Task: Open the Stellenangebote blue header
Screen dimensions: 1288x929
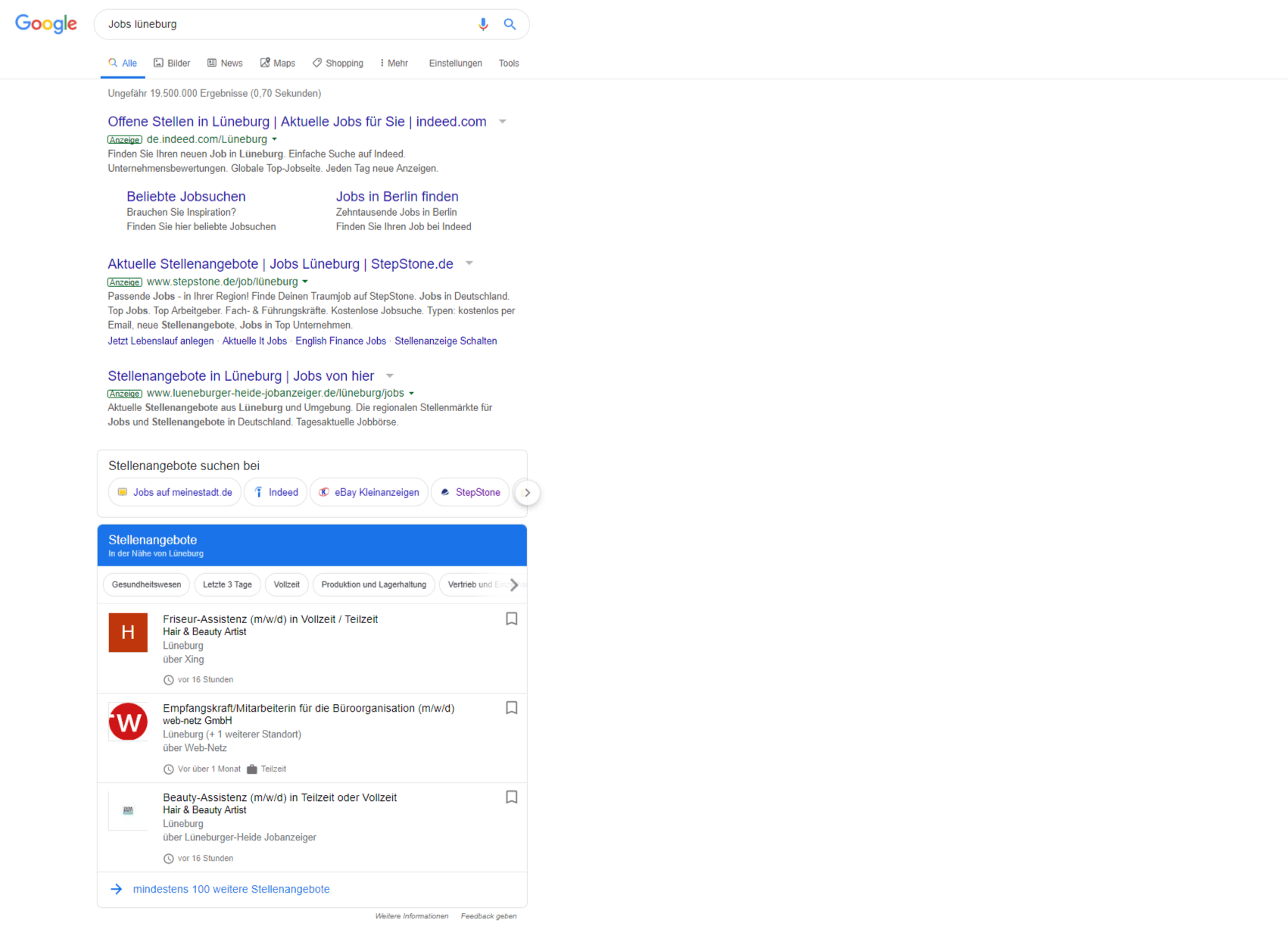Action: point(312,545)
